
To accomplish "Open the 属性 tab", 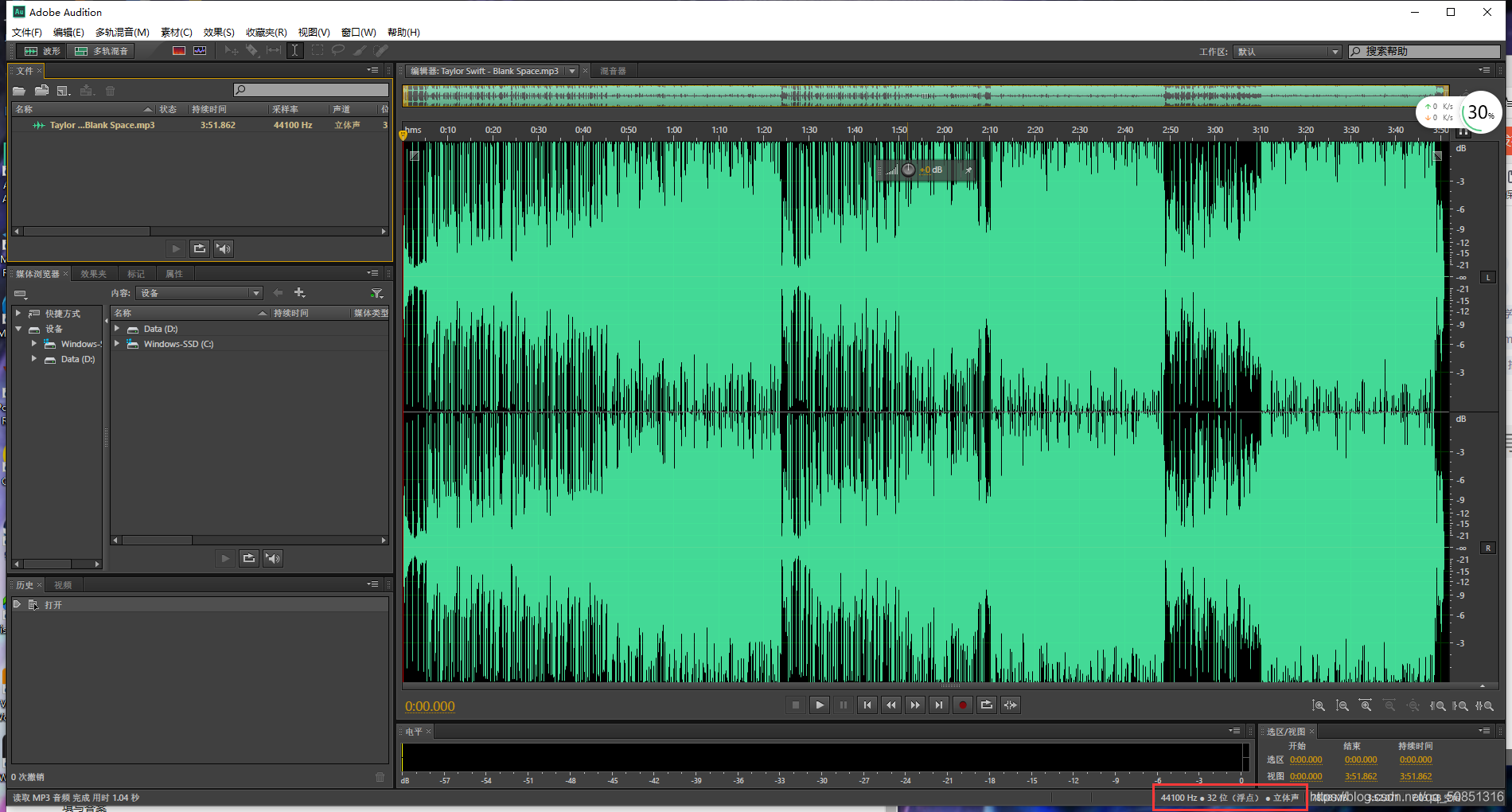I will coord(174,274).
